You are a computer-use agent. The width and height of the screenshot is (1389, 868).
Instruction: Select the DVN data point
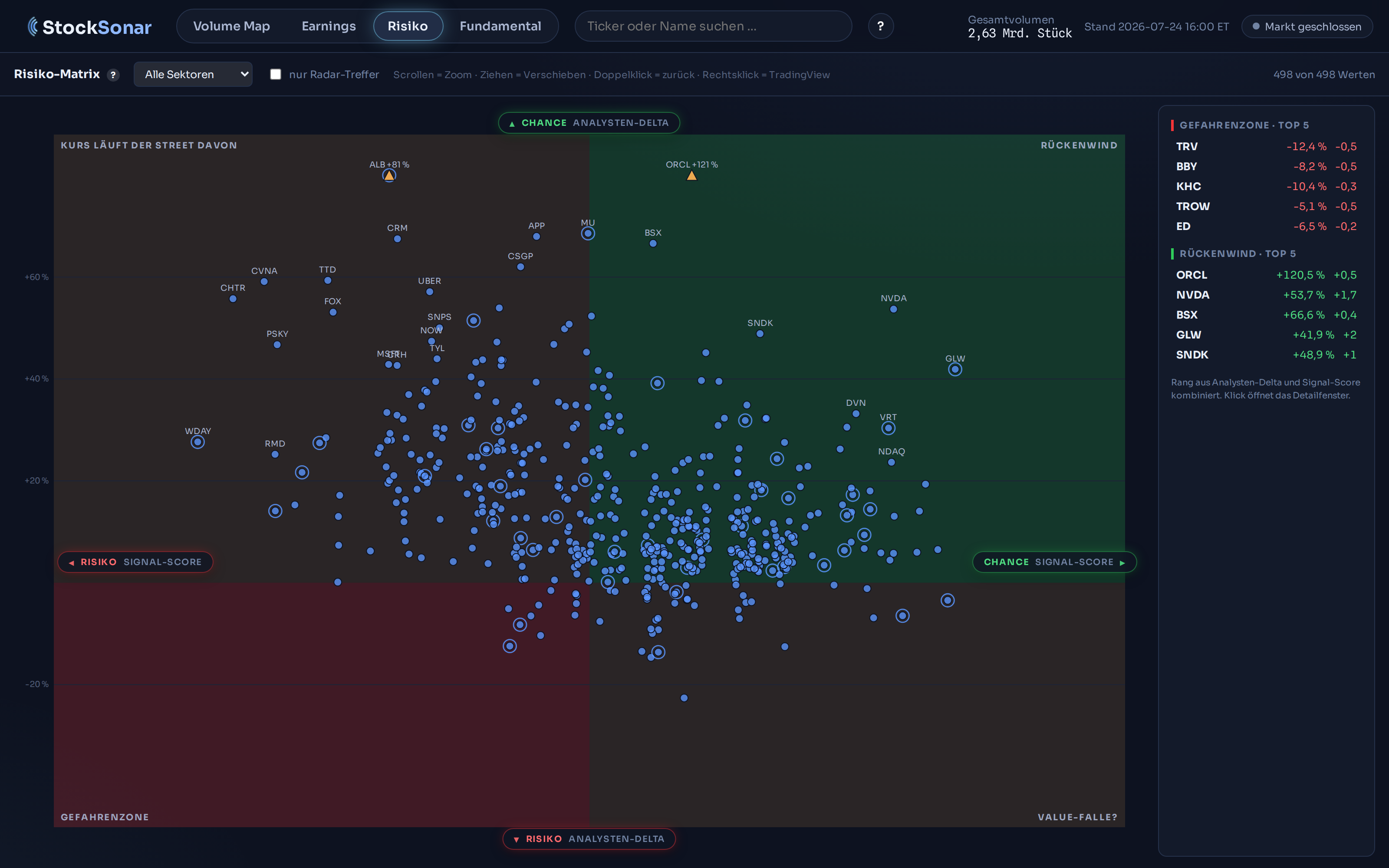pyautogui.click(x=856, y=414)
